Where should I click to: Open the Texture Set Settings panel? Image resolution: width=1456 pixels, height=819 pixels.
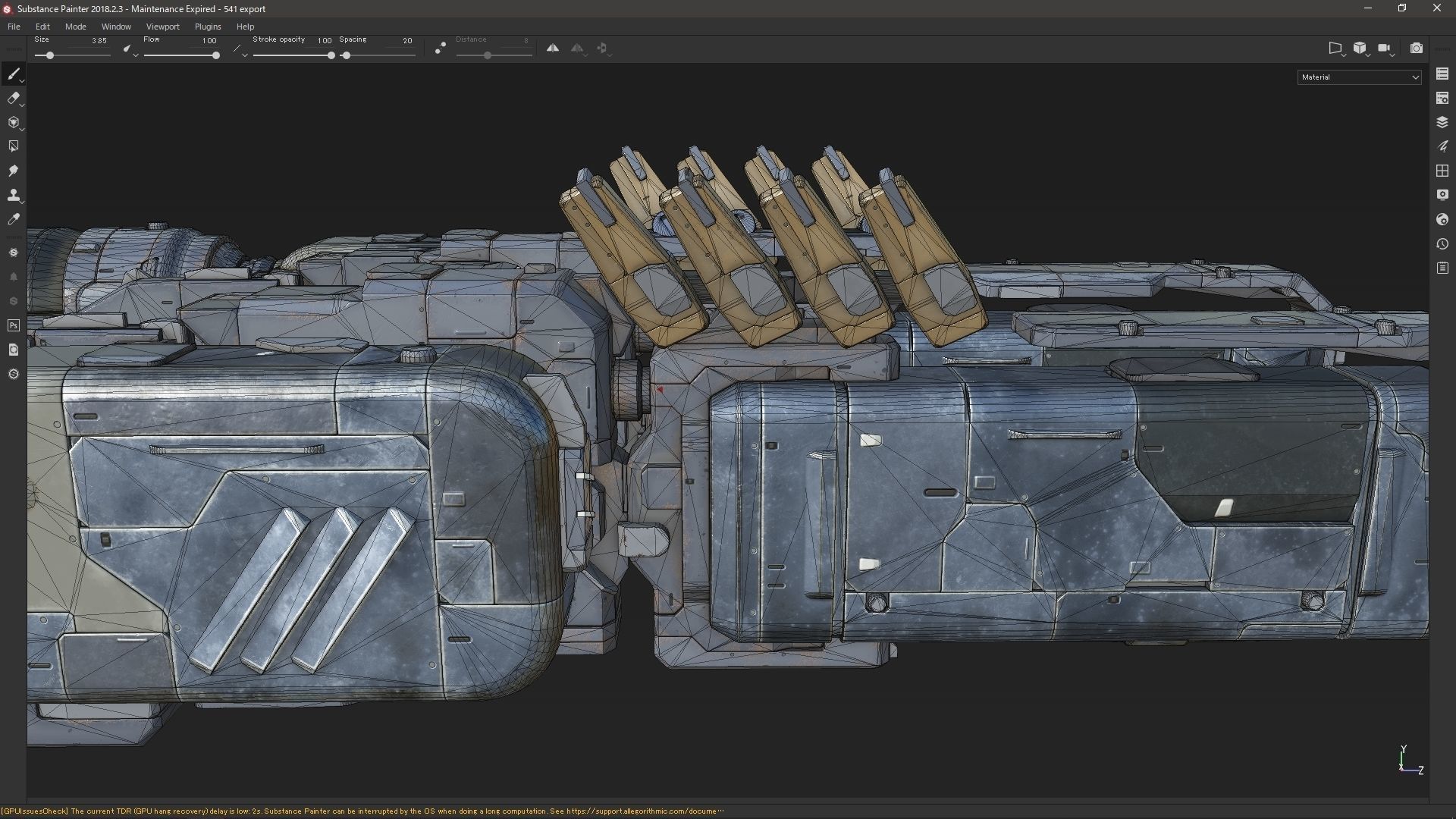pyautogui.click(x=1442, y=98)
